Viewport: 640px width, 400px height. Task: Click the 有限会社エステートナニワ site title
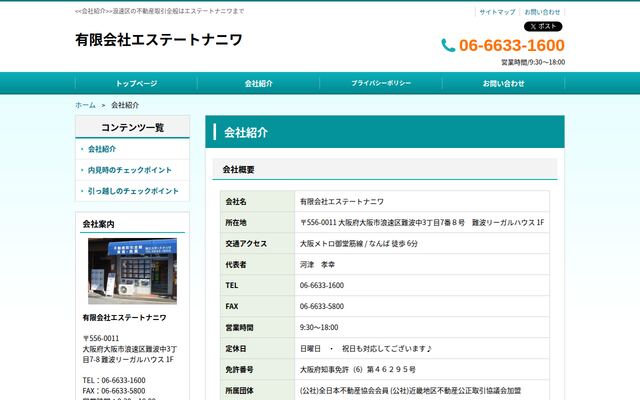(x=159, y=40)
